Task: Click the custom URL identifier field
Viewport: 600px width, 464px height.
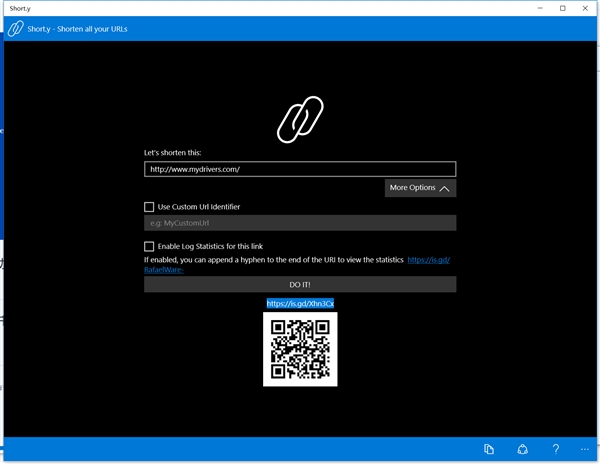Action: tap(300, 223)
